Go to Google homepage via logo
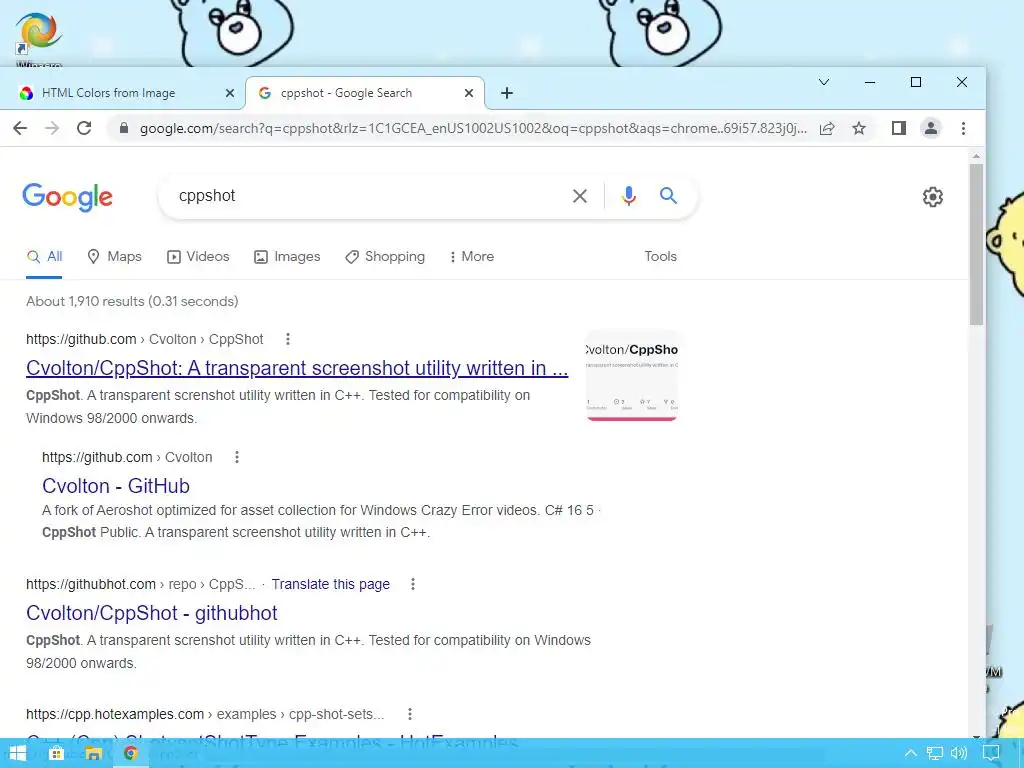The height and width of the screenshot is (768, 1024). [x=67, y=197]
